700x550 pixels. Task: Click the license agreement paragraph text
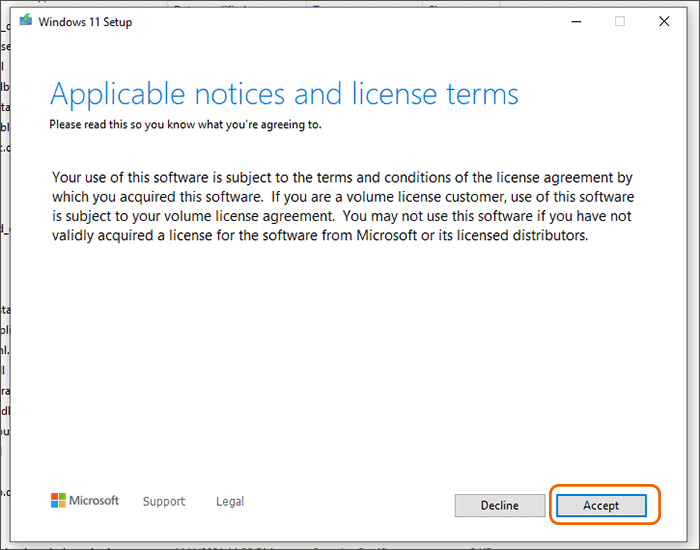click(343, 206)
